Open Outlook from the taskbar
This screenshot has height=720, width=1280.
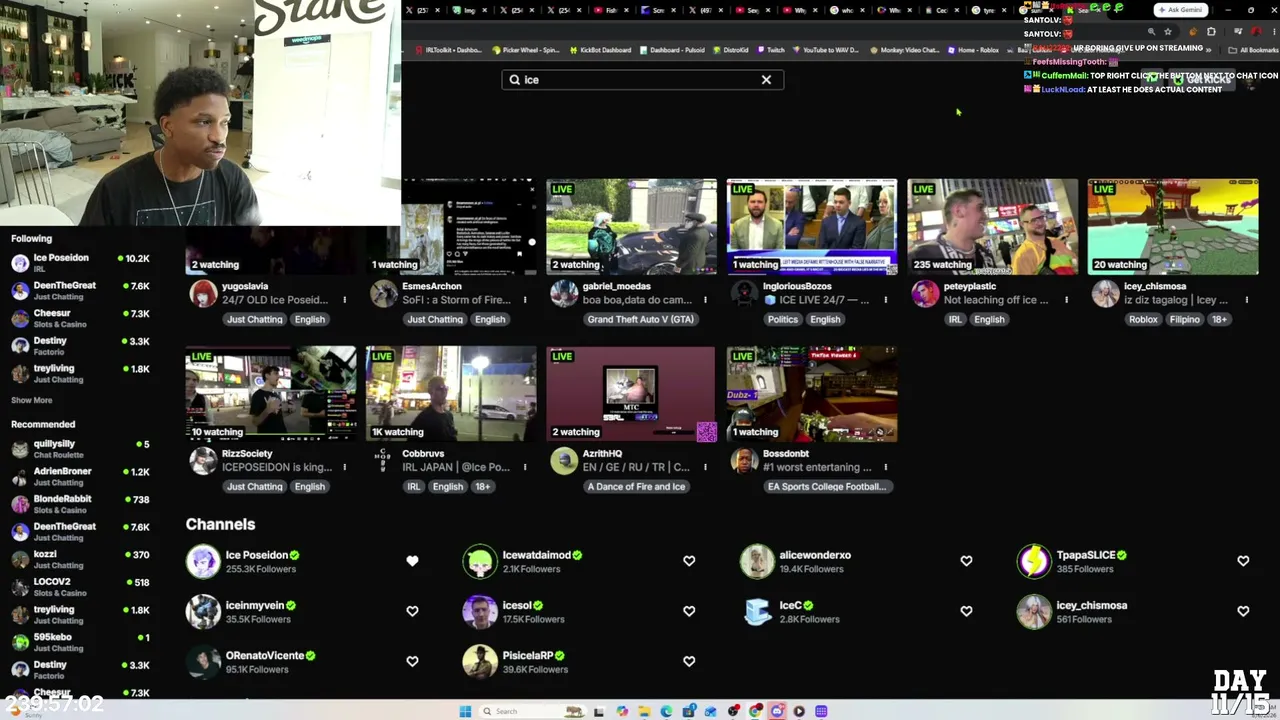pos(711,711)
